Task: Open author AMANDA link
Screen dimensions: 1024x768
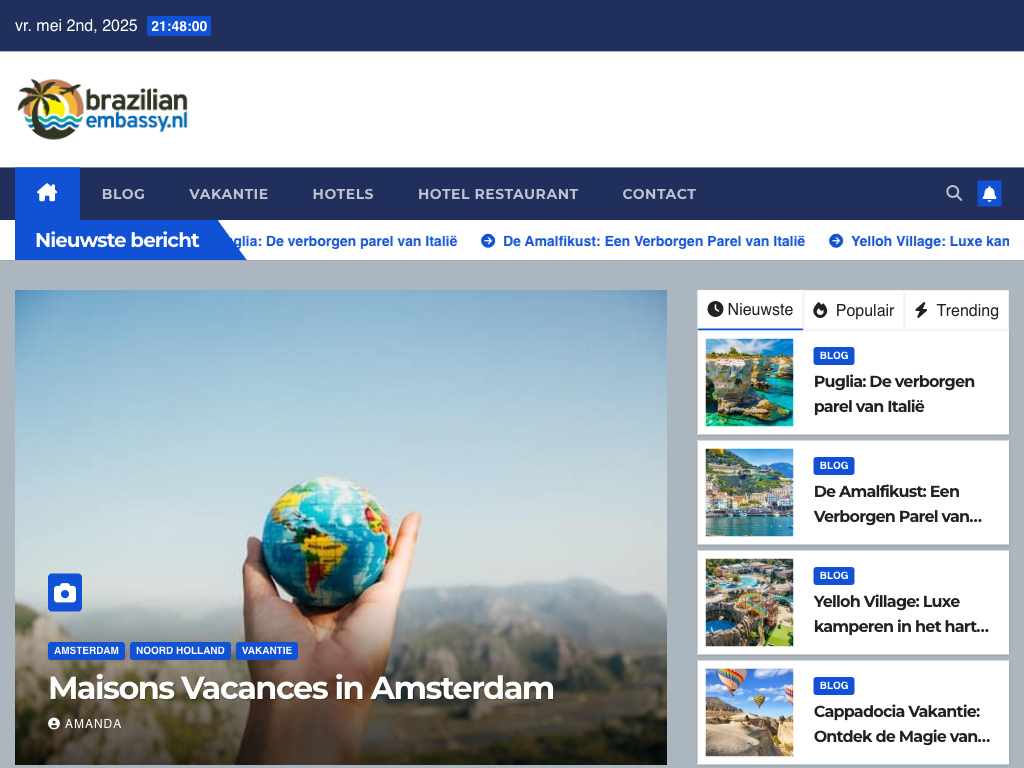Action: coord(93,724)
